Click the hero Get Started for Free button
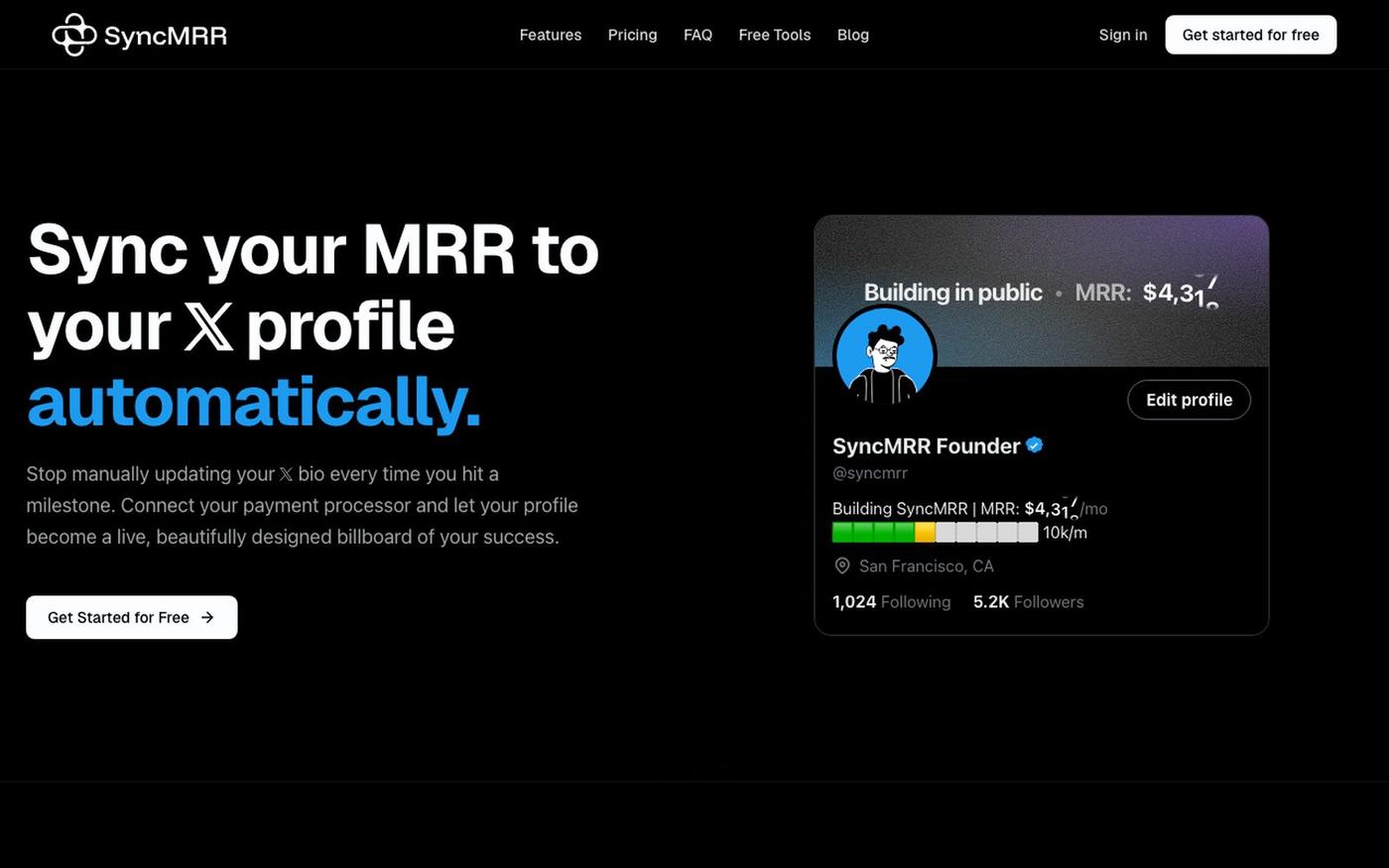 [x=132, y=617]
